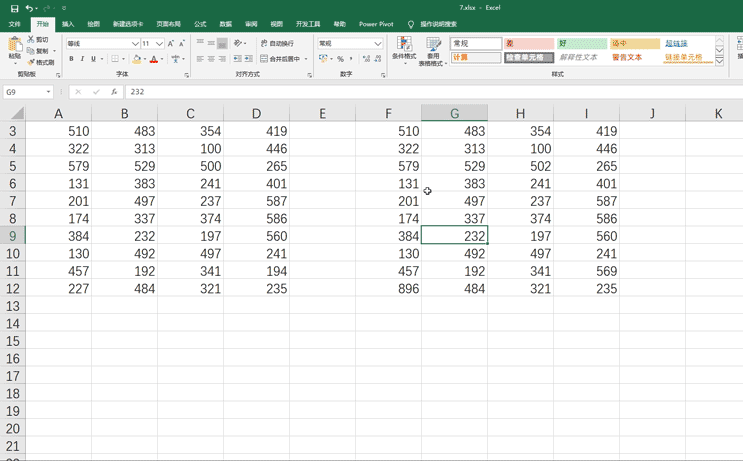Open 条件格式 conditional formatting
Screen dimensions: 743x461
tap(404, 49)
